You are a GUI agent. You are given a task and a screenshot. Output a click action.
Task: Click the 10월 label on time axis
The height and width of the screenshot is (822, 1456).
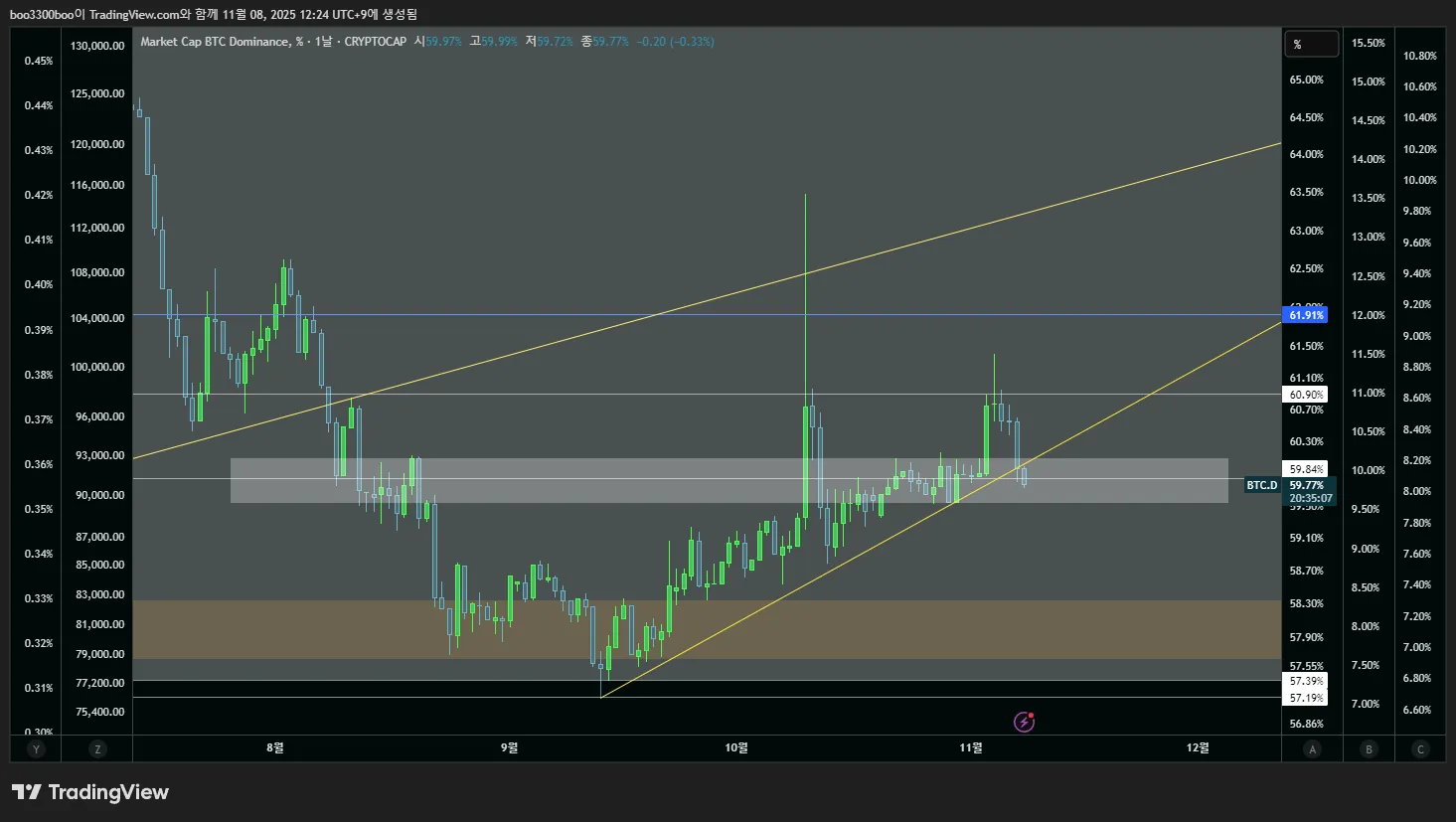[736, 748]
